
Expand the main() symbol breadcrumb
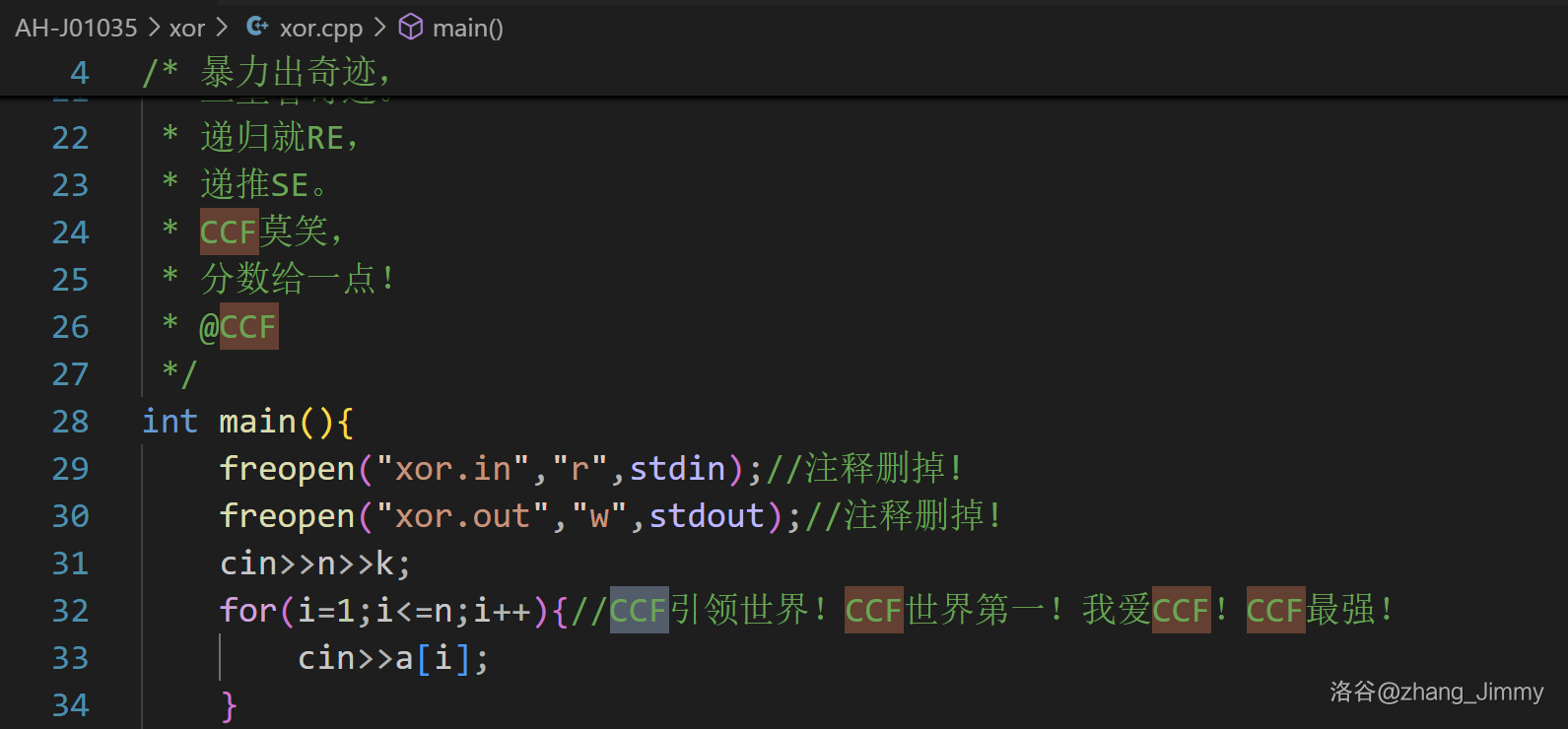[x=467, y=28]
